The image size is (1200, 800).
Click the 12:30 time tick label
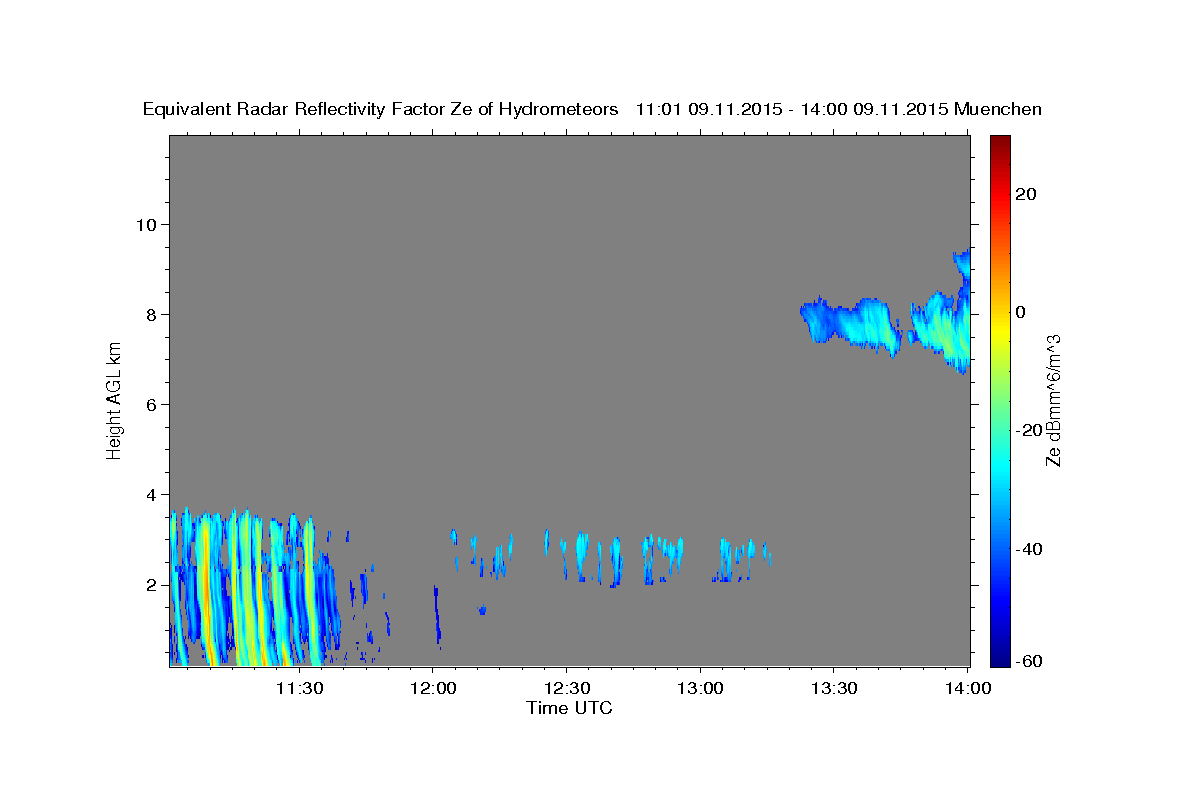(566, 688)
